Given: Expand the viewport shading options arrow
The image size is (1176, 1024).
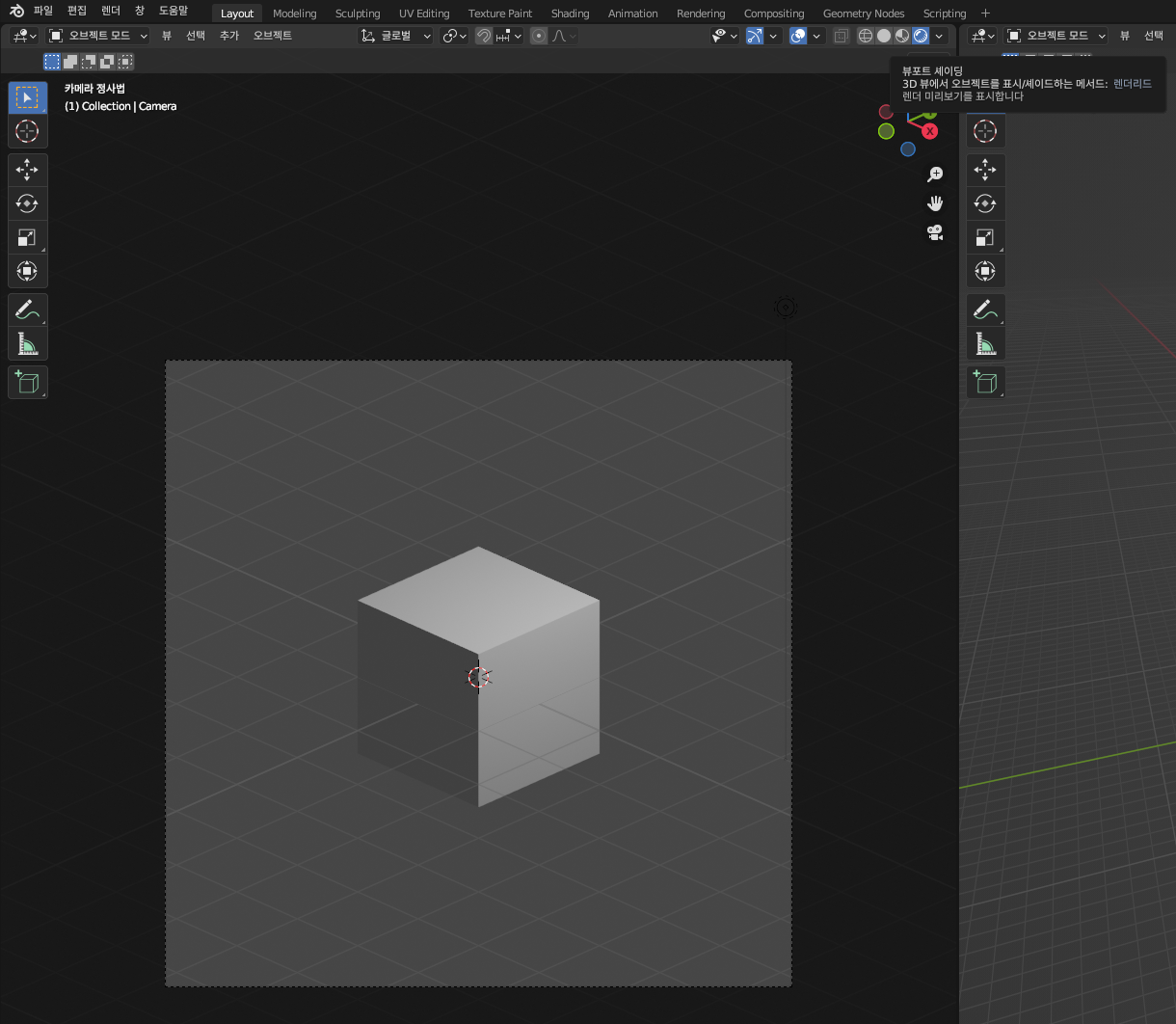Looking at the screenshot, I should tap(940, 36).
